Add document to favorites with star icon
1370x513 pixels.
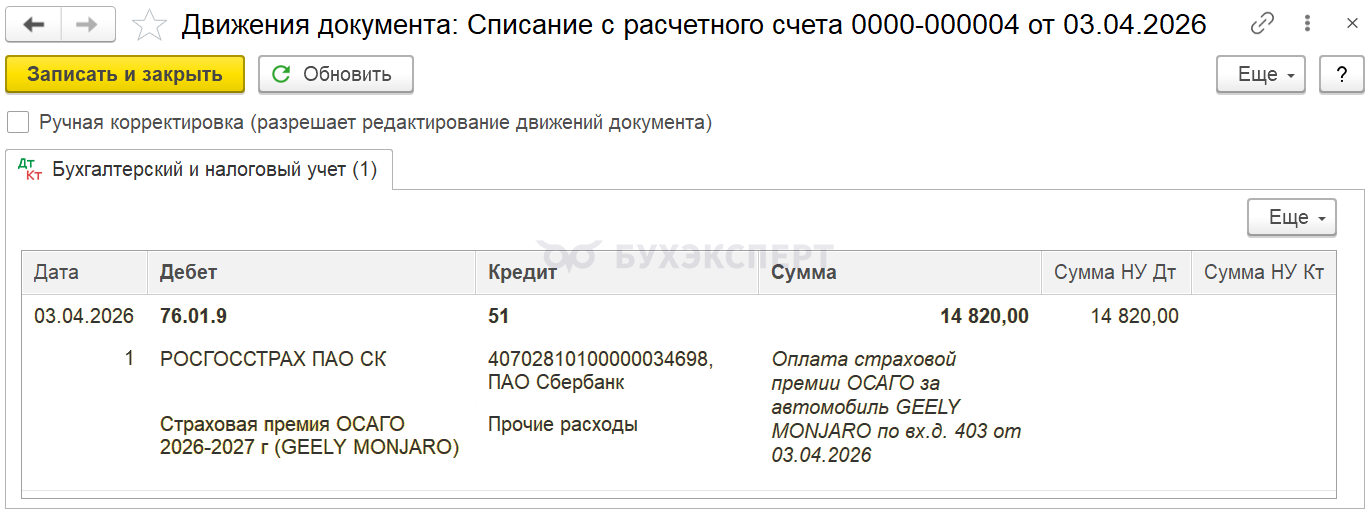click(149, 24)
